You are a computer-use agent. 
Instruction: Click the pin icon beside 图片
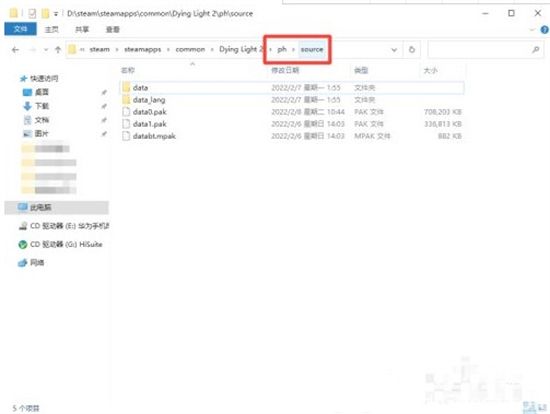click(104, 134)
